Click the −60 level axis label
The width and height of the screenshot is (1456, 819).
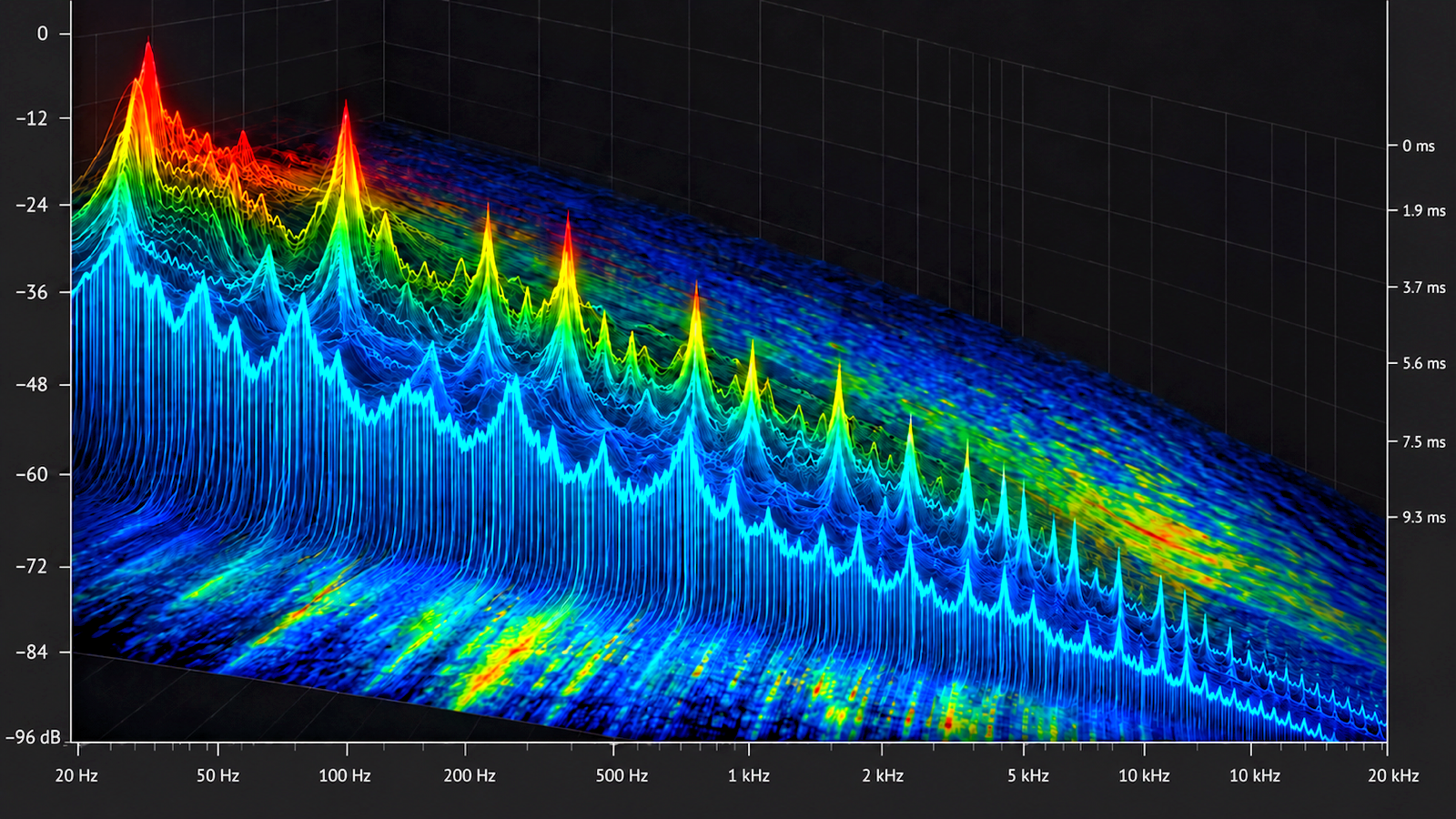pos(31,474)
